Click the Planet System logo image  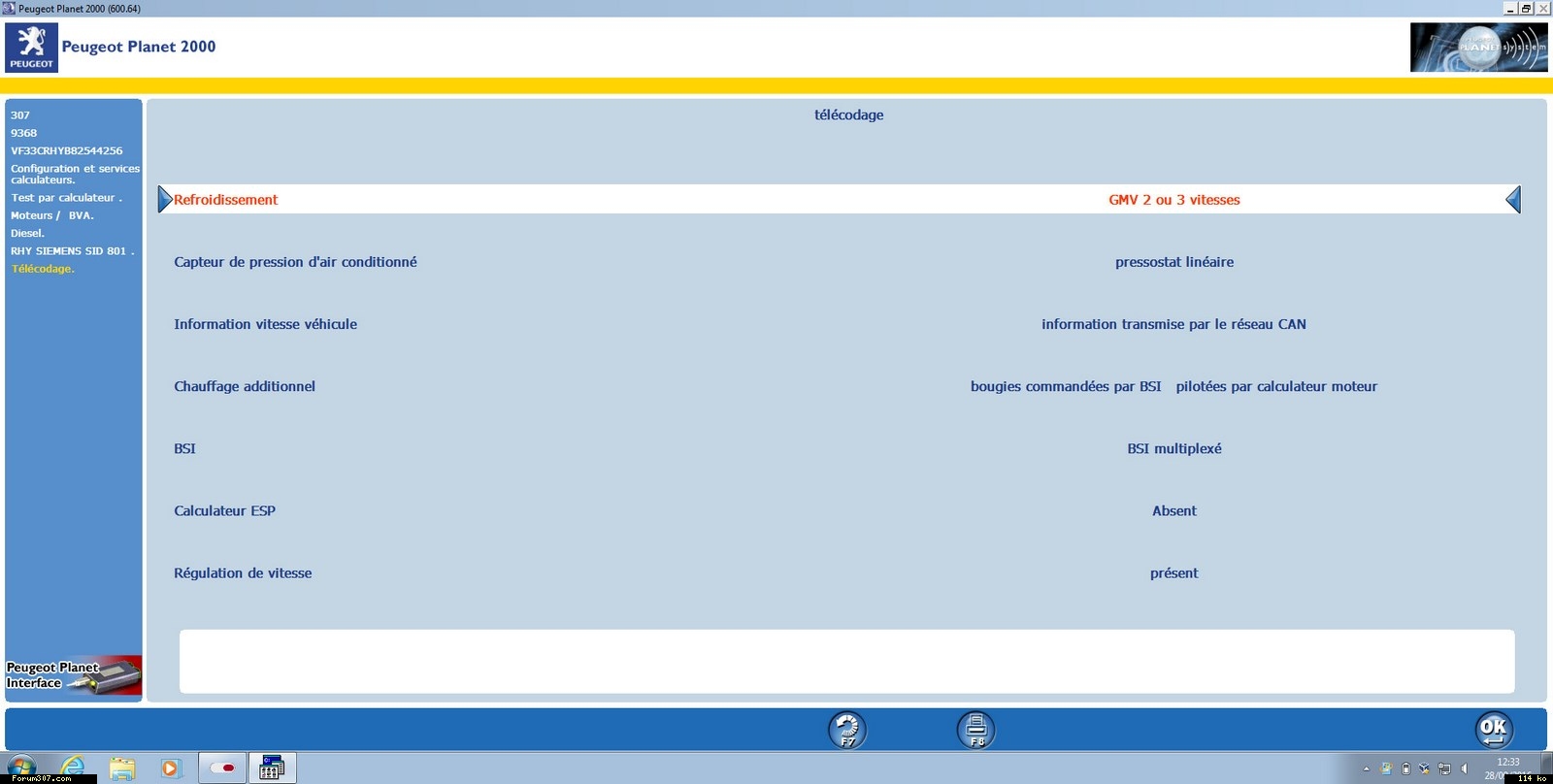click(x=1478, y=48)
